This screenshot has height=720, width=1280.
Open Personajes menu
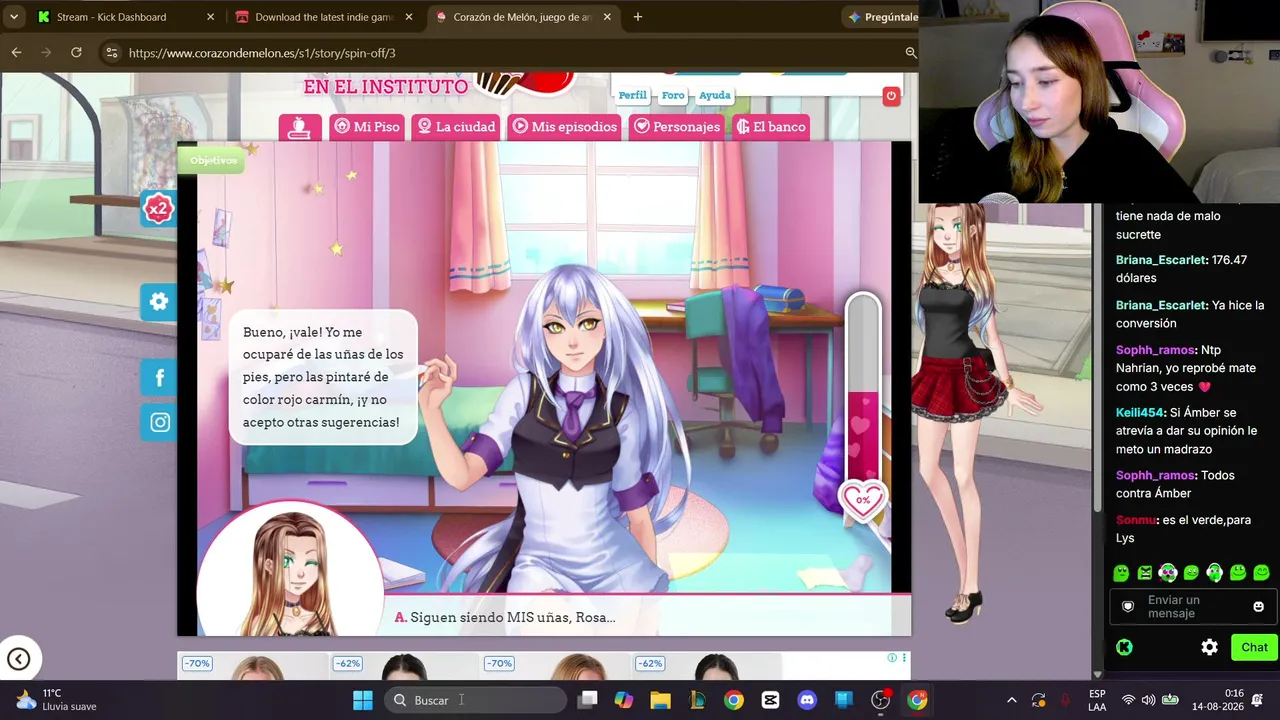click(x=678, y=127)
